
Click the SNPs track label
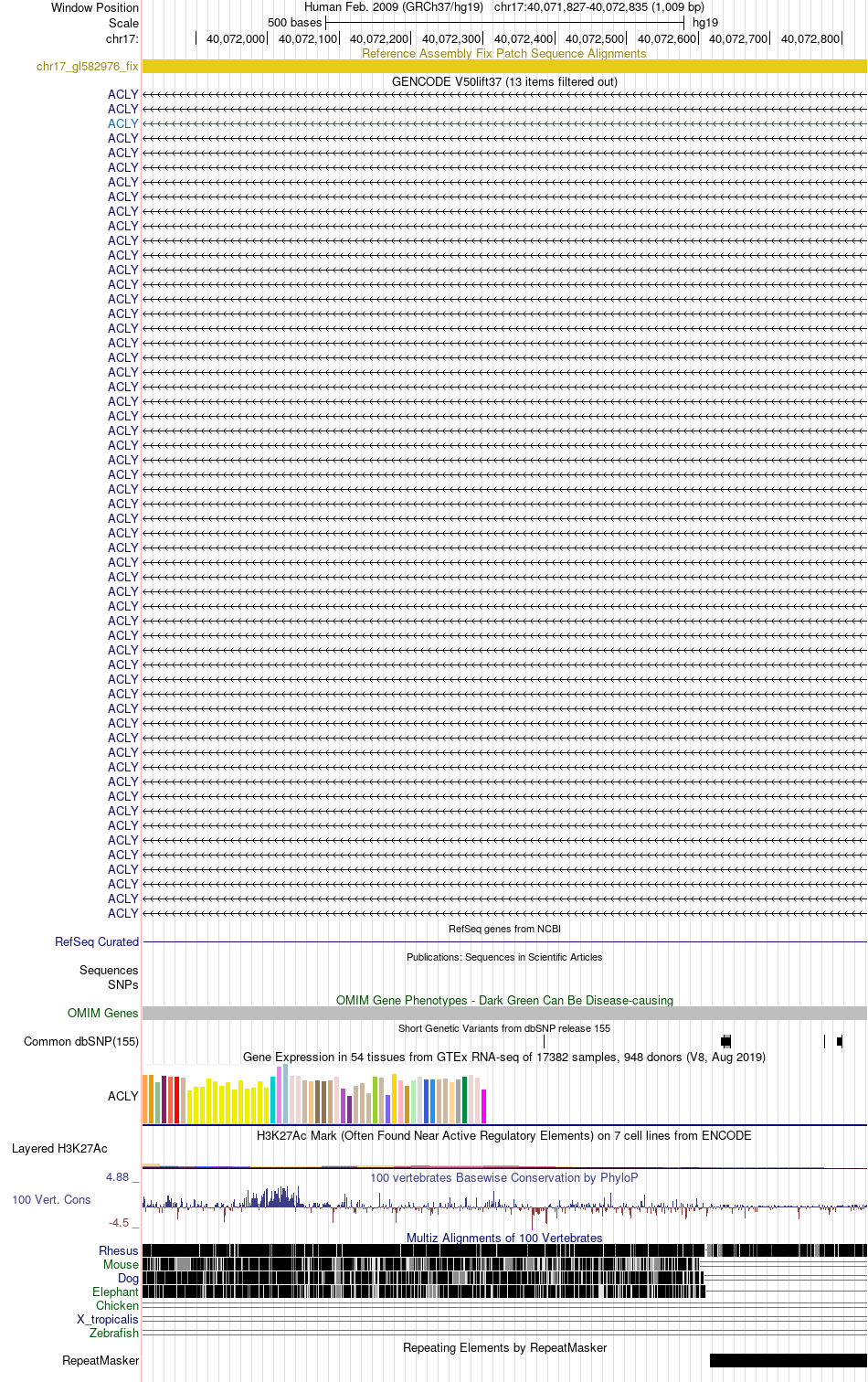(122, 984)
